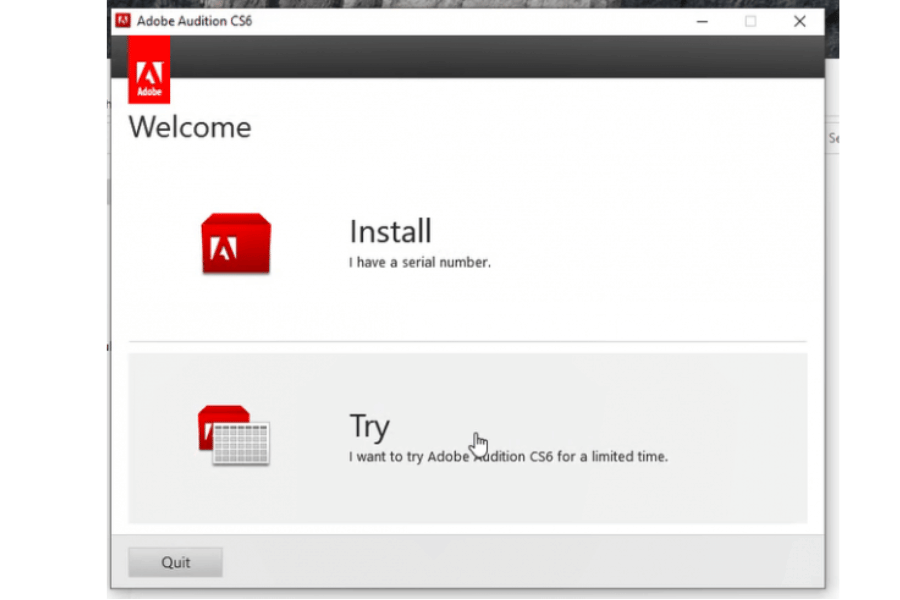This screenshot has height=600, width=900.
Task: Choose the Try heading
Action: point(369,427)
